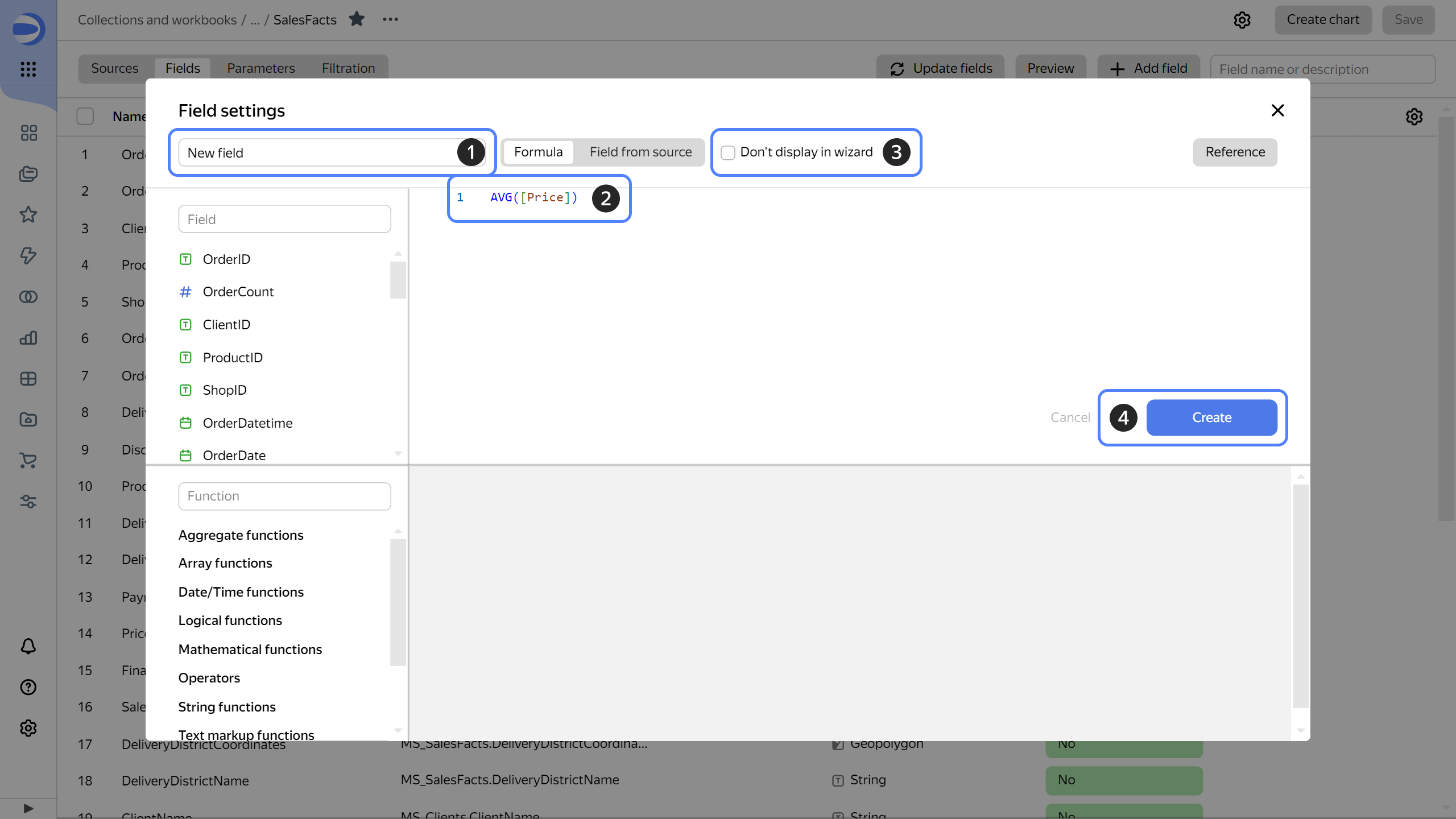Viewport: 1456px width, 819px height.
Task: Select the Field from source tab
Action: pos(640,152)
